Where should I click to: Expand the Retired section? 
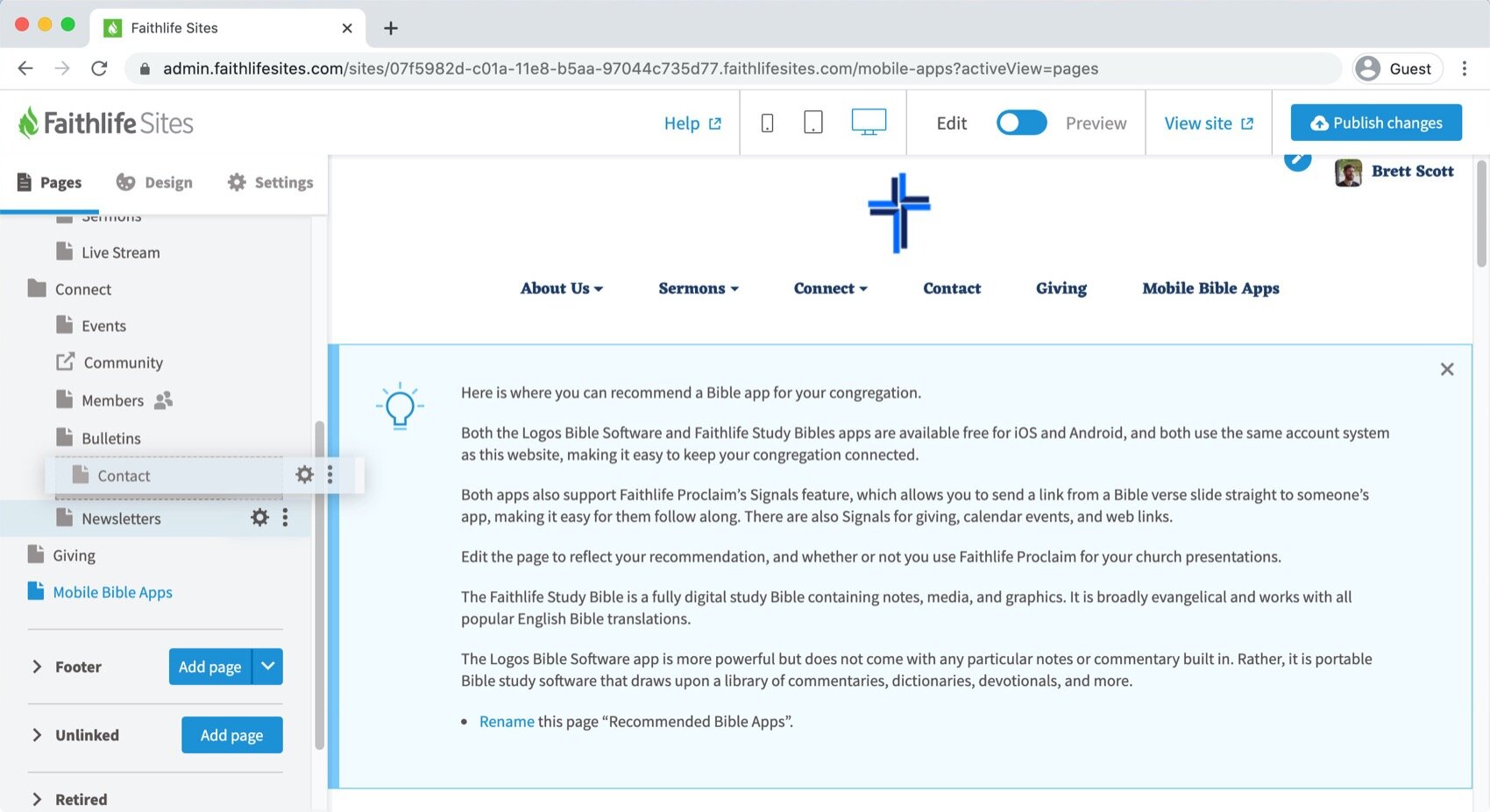pos(37,799)
